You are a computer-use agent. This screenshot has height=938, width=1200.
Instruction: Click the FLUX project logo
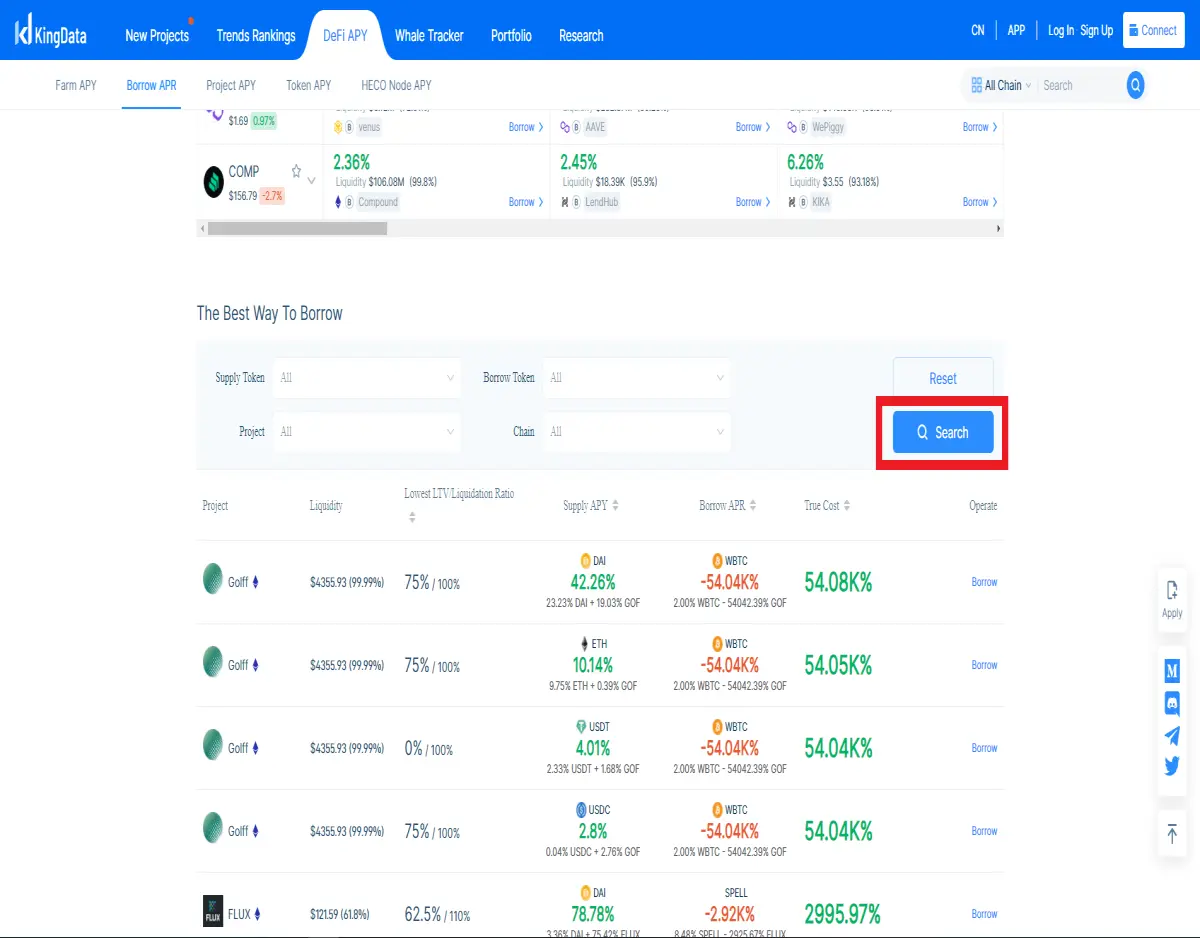213,912
